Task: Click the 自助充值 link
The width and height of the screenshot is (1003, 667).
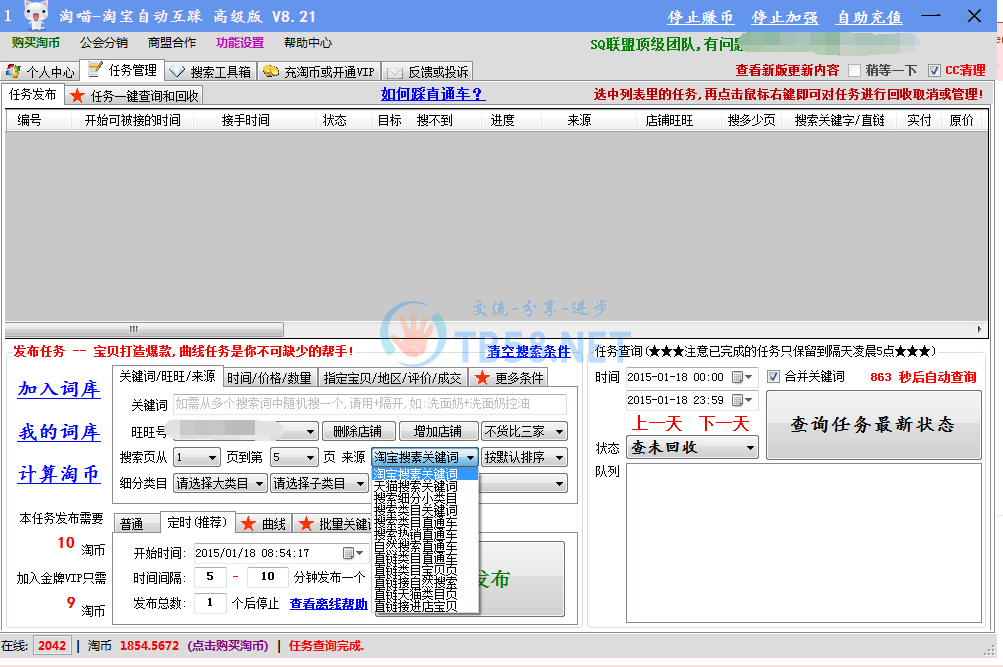Action: point(870,17)
